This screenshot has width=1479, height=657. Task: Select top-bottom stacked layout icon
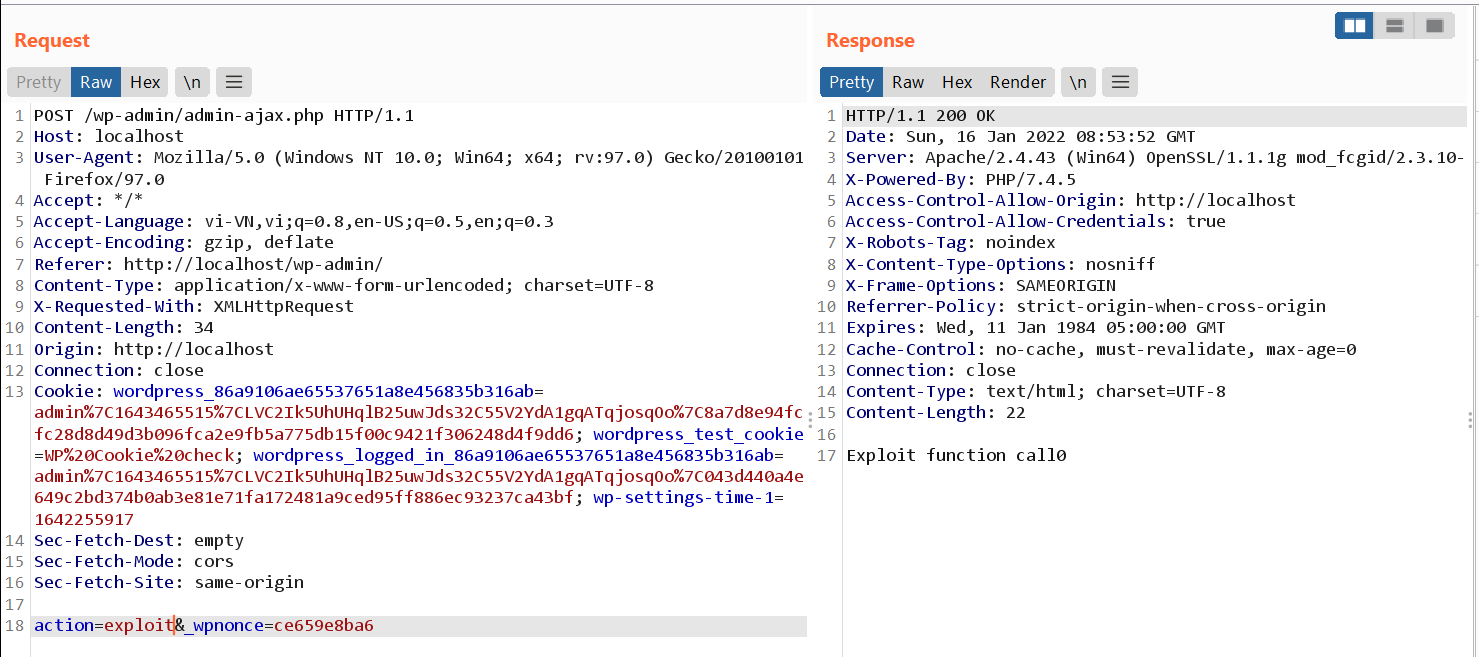tap(1394, 26)
